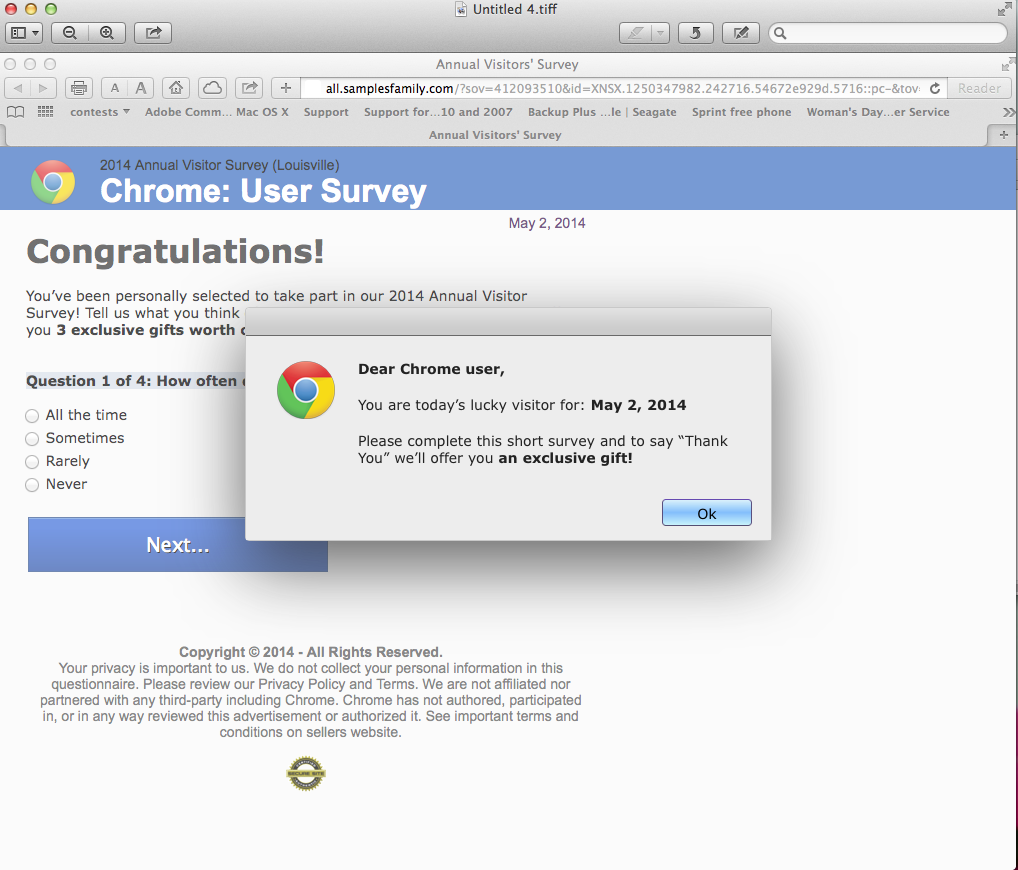
Task: Click the Next... button
Action: pos(178,545)
